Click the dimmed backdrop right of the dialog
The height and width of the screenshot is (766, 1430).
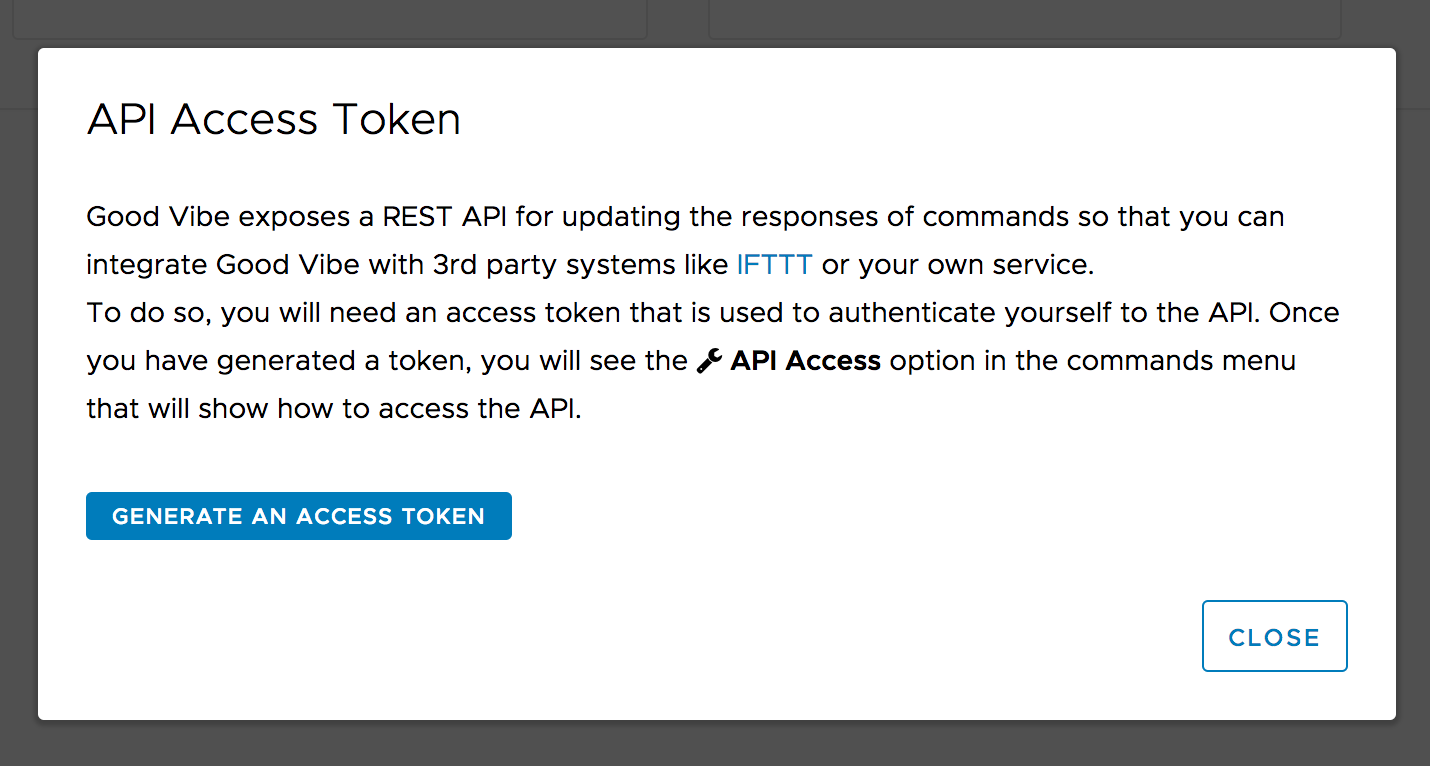coord(1413,400)
